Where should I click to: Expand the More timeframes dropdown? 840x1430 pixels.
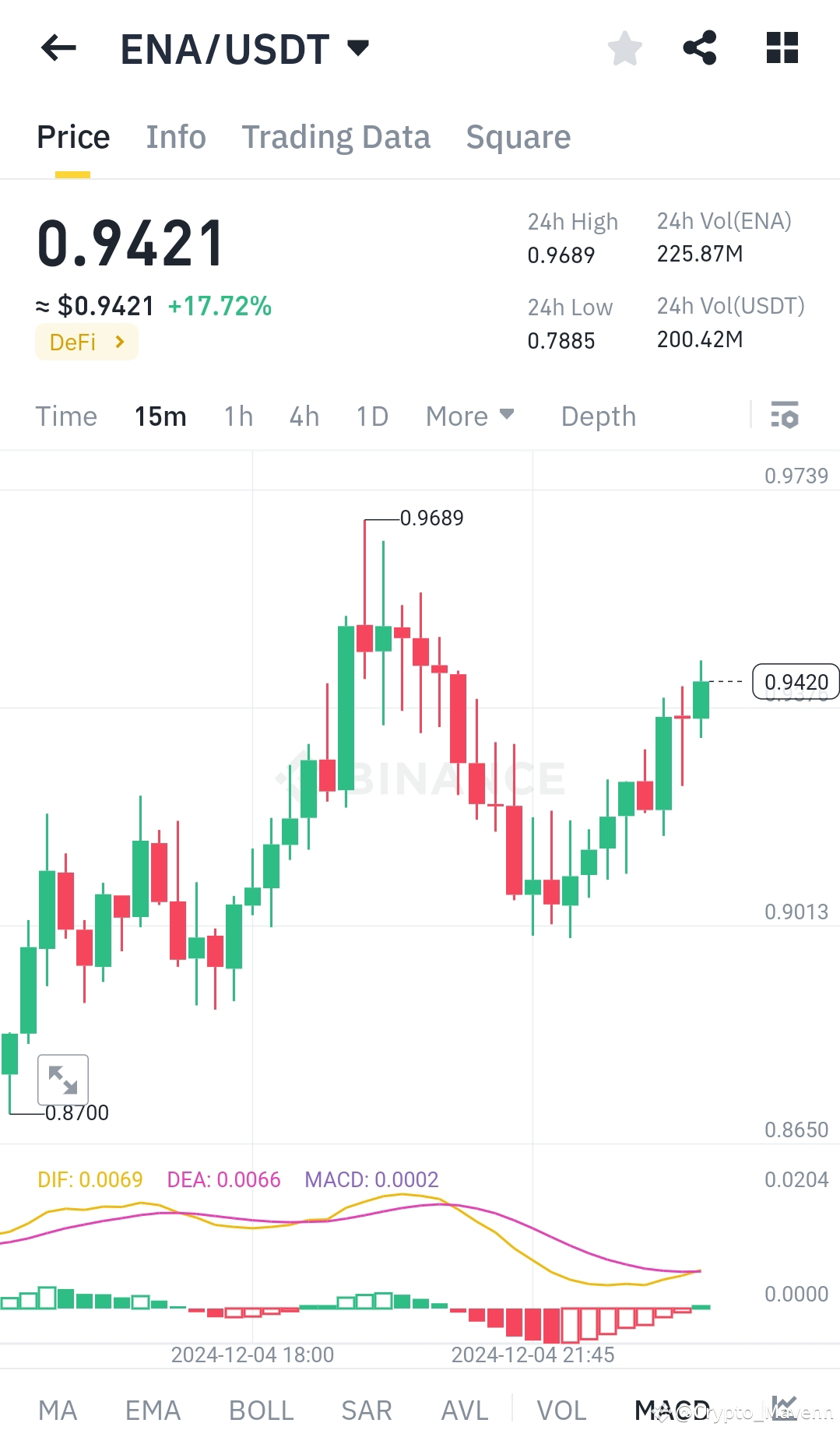pyautogui.click(x=469, y=416)
